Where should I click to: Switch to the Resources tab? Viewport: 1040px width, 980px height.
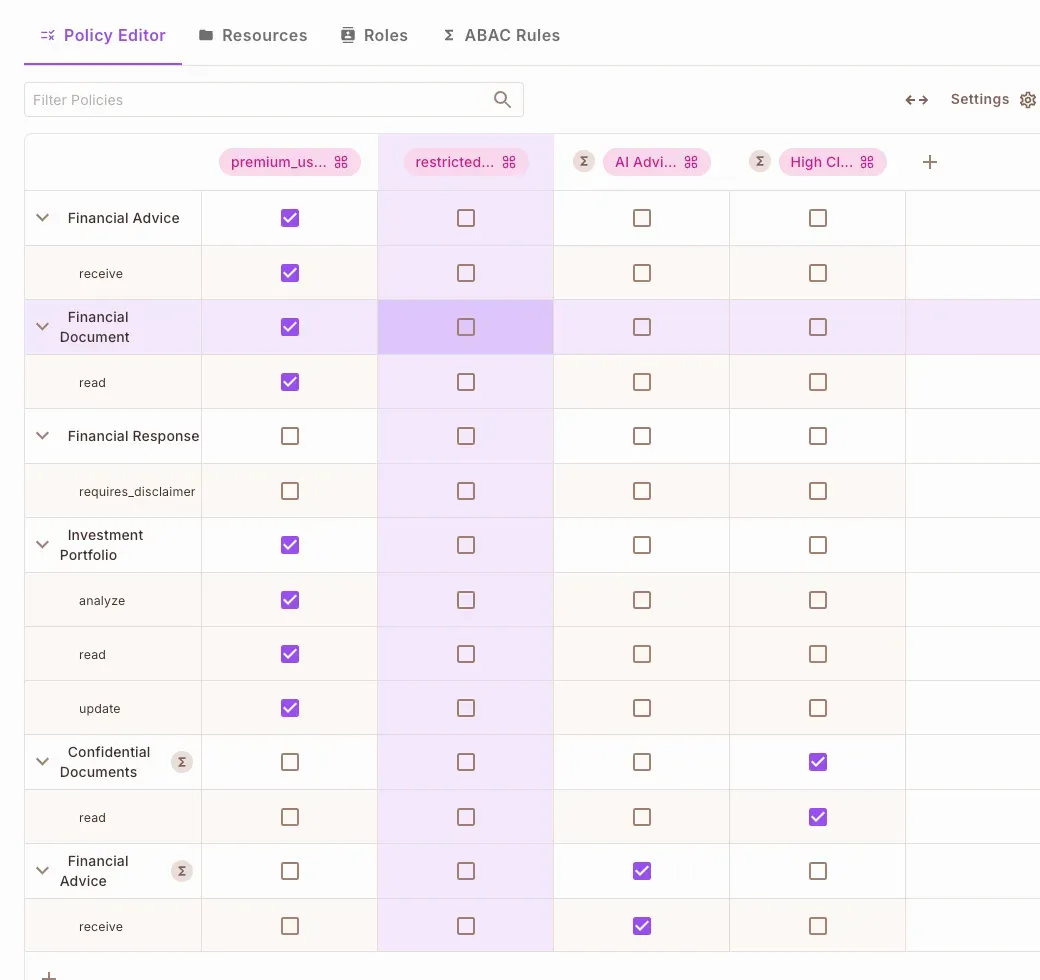[x=253, y=35]
